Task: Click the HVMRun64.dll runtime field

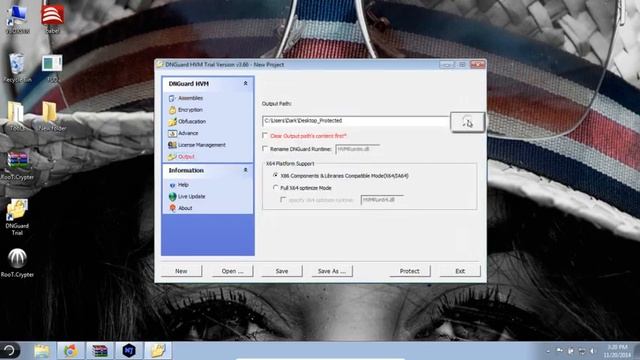Action: pyautogui.click(x=382, y=200)
